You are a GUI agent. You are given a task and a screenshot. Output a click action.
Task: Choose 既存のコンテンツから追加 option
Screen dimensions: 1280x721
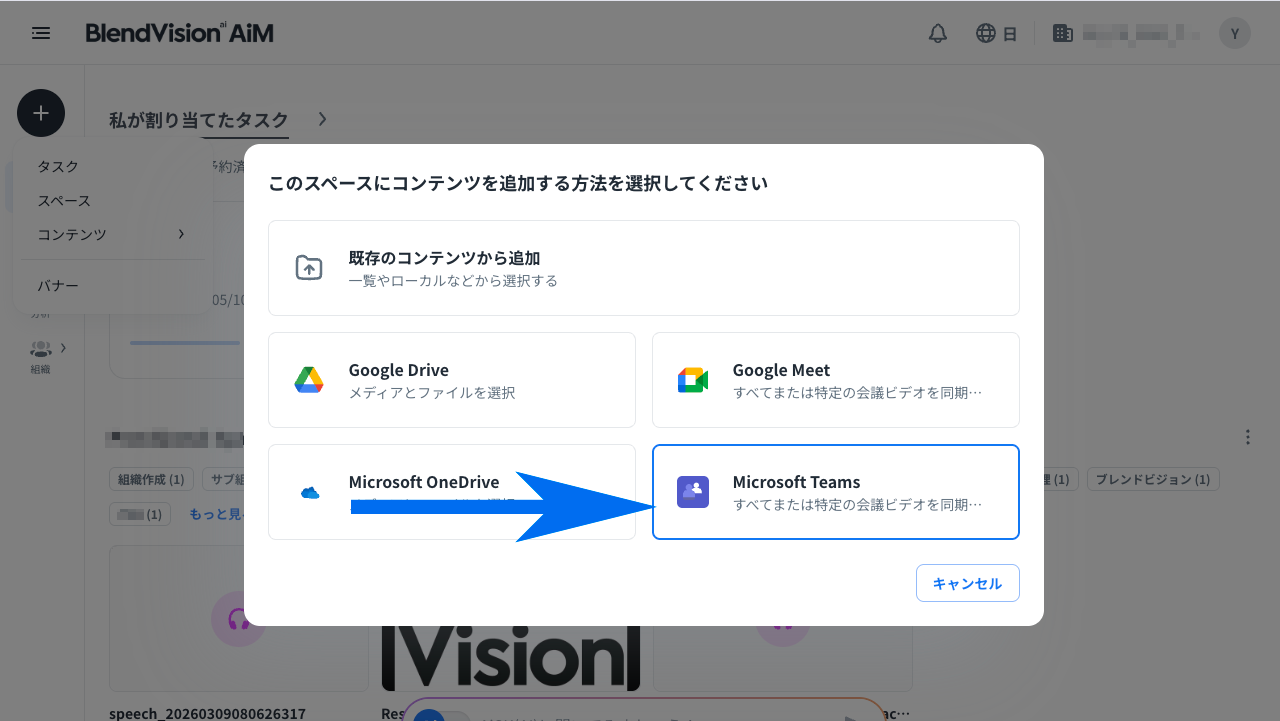pos(644,268)
